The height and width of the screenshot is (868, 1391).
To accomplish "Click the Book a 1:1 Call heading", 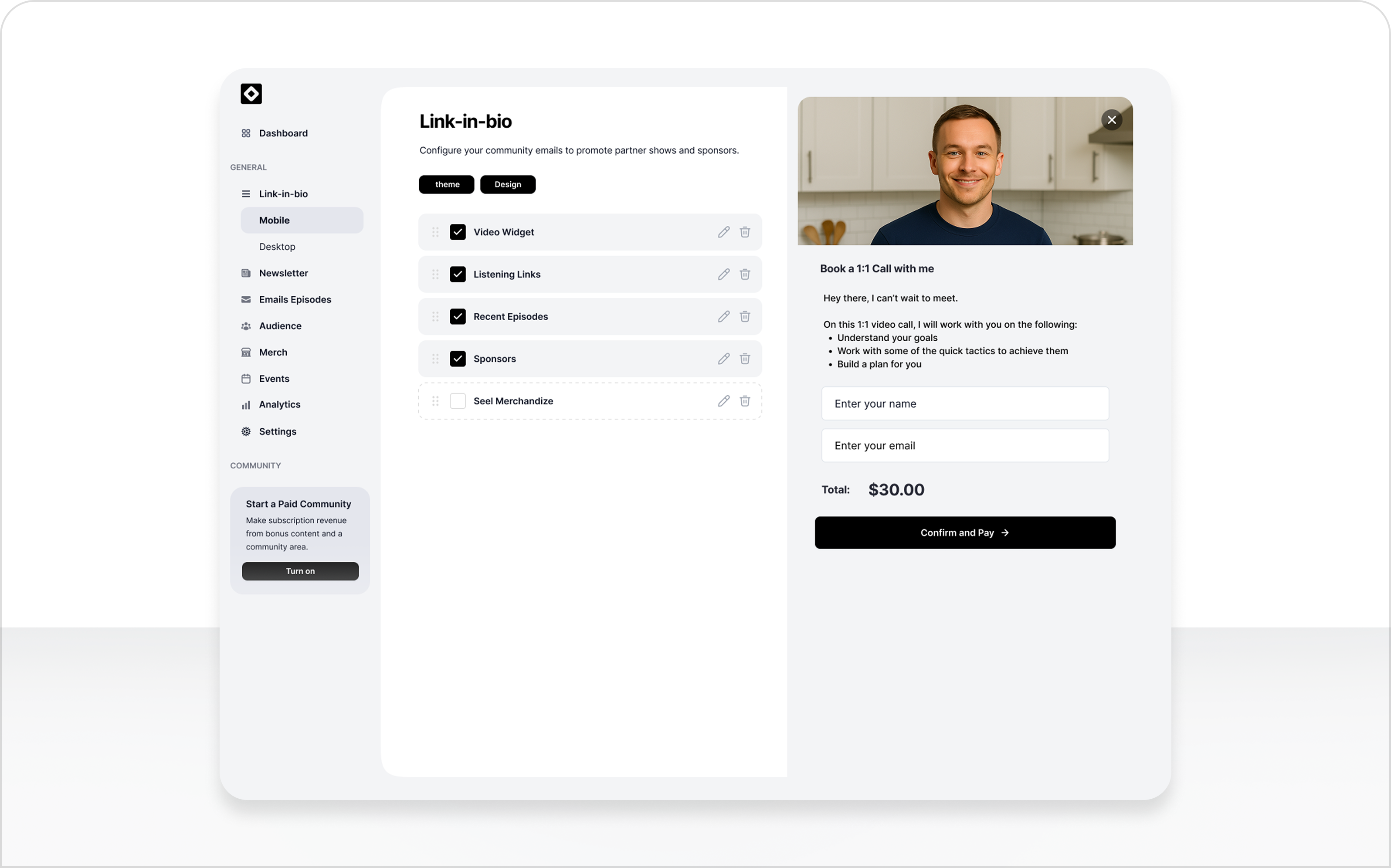I will pyautogui.click(x=877, y=269).
